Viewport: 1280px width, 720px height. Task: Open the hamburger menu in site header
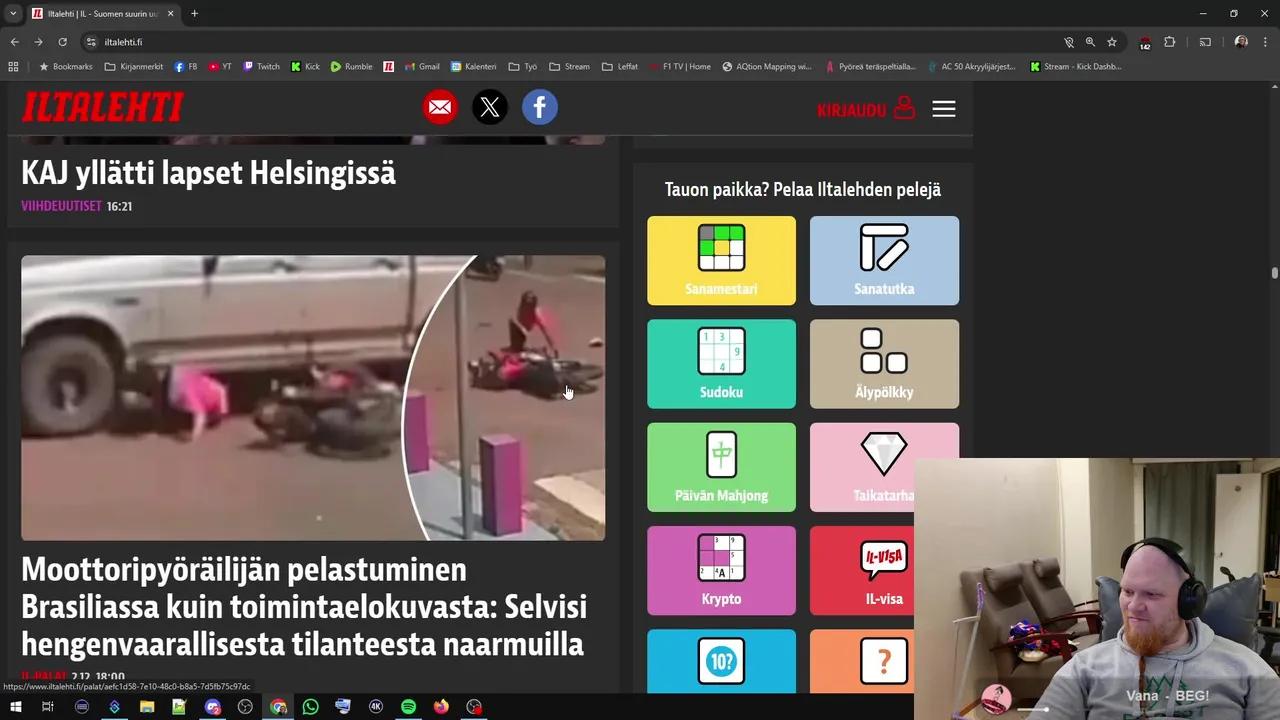pyautogui.click(x=944, y=109)
